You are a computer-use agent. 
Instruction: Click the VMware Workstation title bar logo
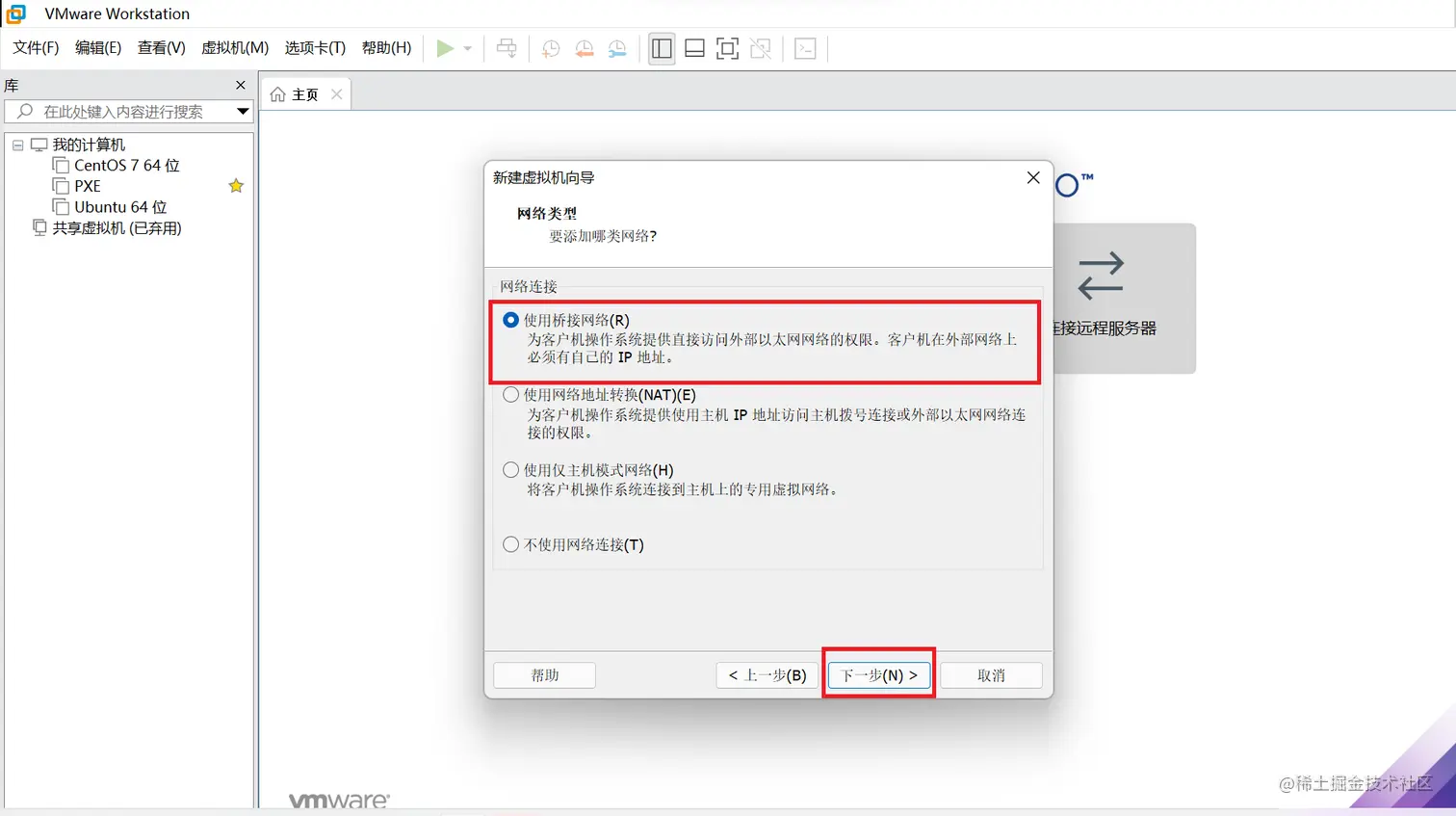coord(16,13)
